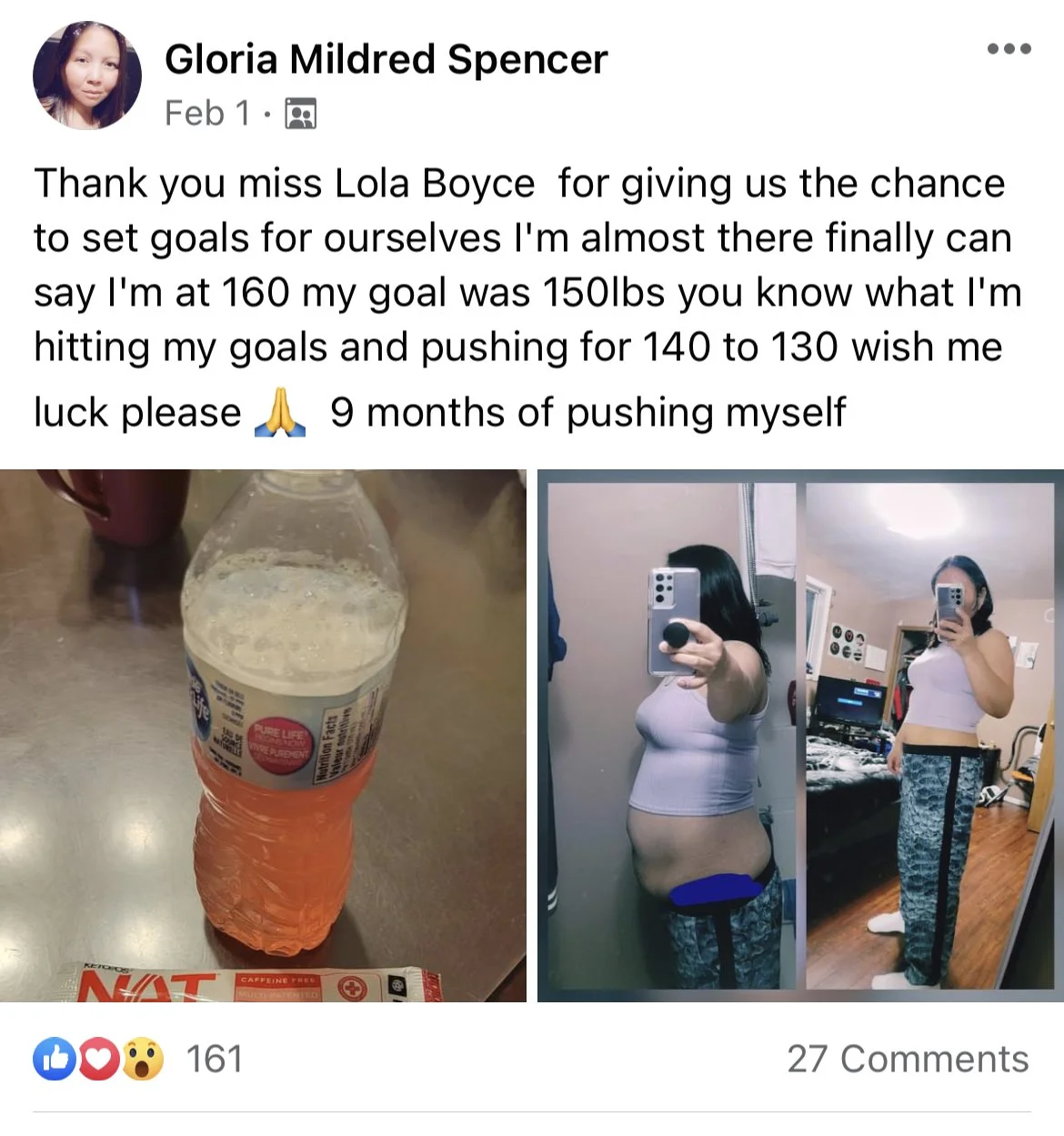Tap the group audience icon beside Feb 1
Viewport: 1064px width, 1136px height.
point(301,114)
